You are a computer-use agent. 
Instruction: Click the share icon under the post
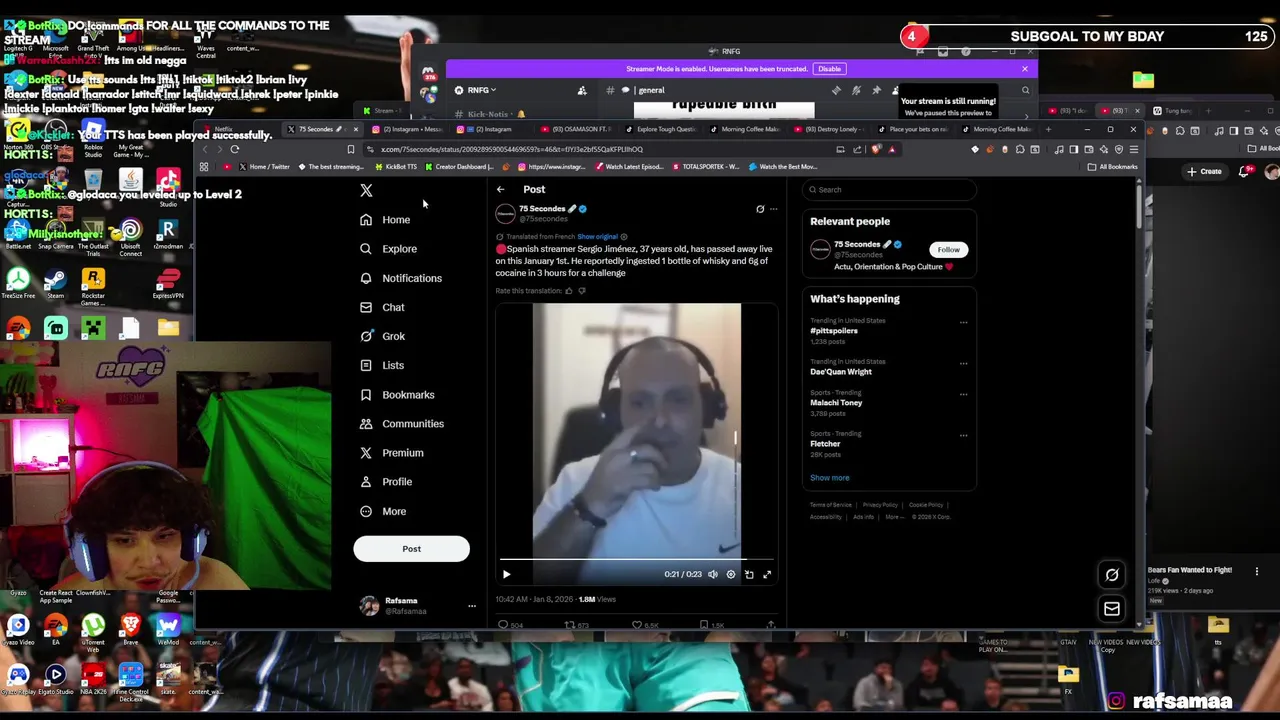(770, 625)
